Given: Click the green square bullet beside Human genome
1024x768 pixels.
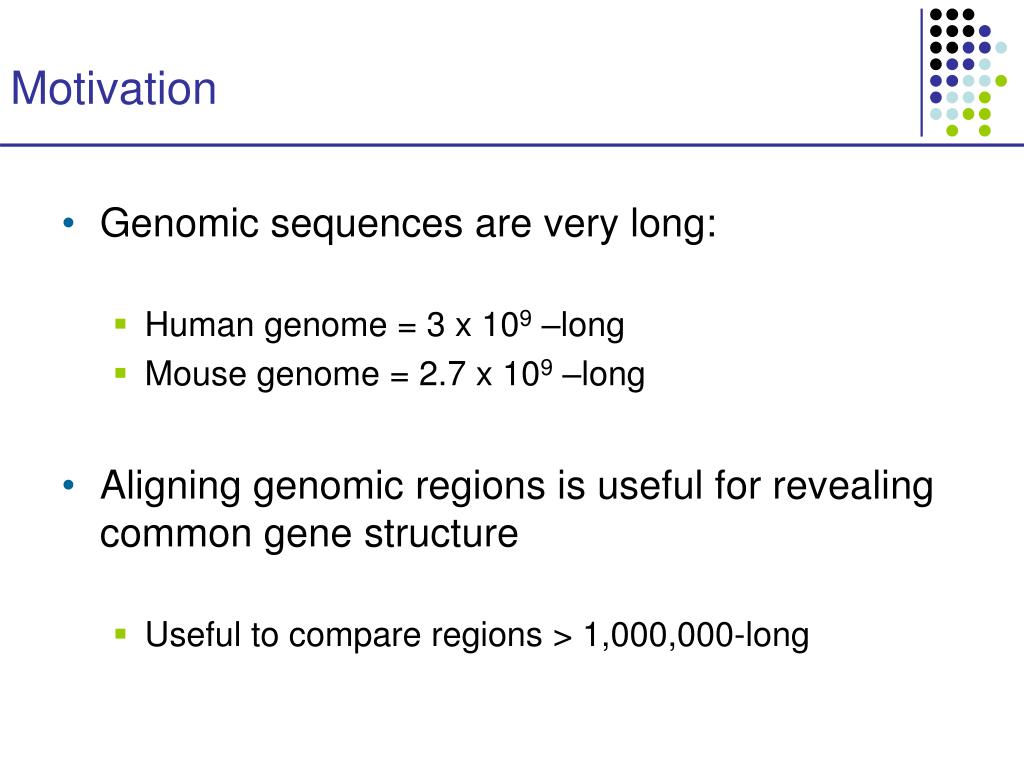Looking at the screenshot, I should [120, 323].
